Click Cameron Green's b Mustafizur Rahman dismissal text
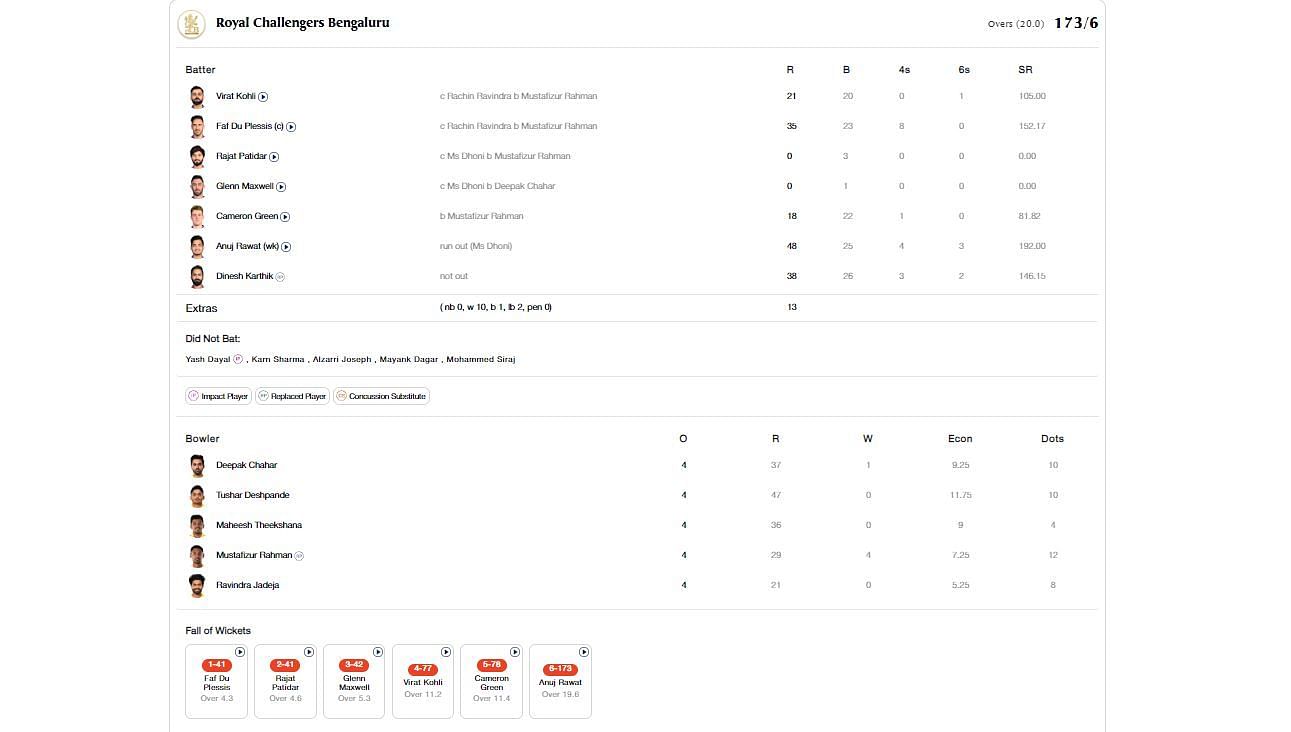The height and width of the screenshot is (732, 1291). click(x=482, y=217)
